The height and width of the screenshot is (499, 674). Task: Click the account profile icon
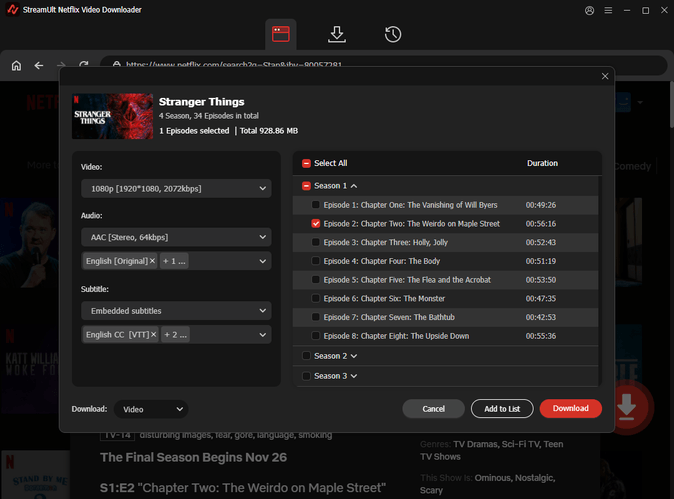coord(589,10)
